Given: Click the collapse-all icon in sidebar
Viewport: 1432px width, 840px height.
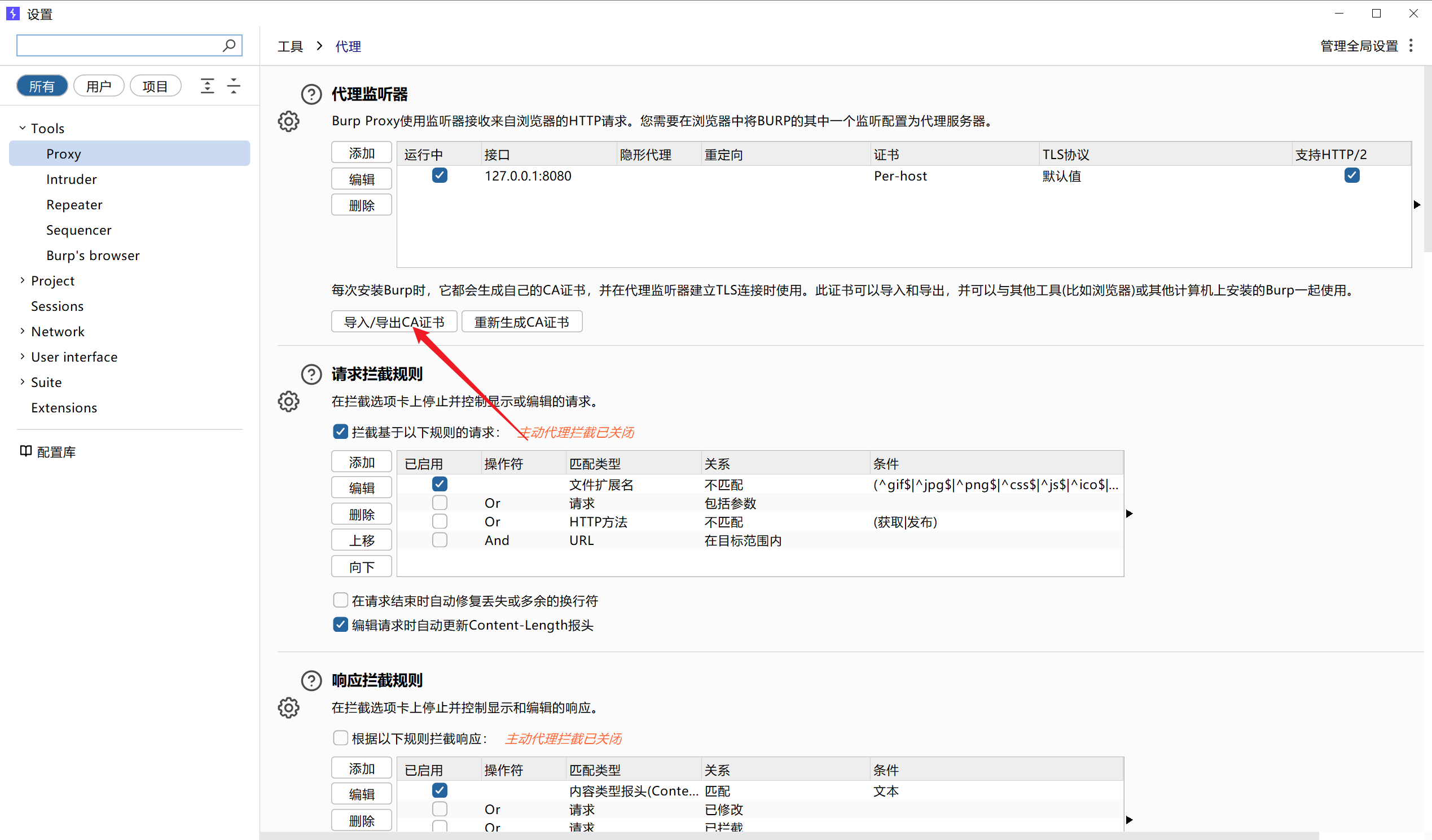Looking at the screenshot, I should 234,86.
